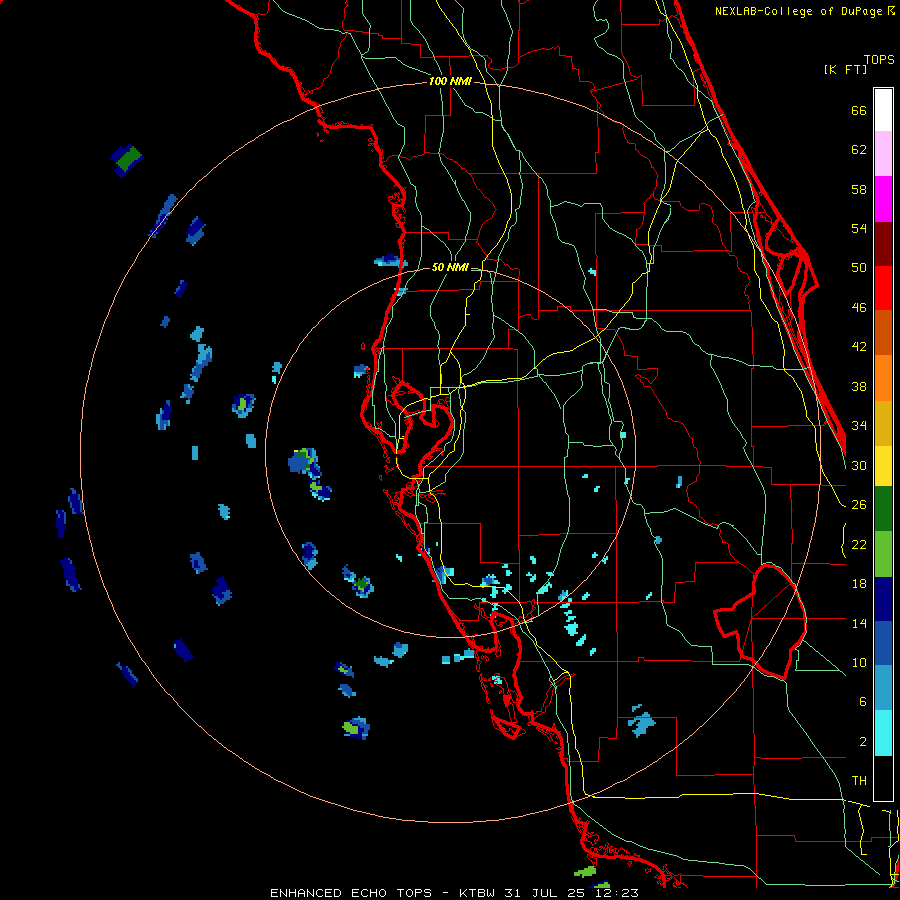The width and height of the screenshot is (900, 900).
Task: Click the legend value 30
Action: click(859, 465)
